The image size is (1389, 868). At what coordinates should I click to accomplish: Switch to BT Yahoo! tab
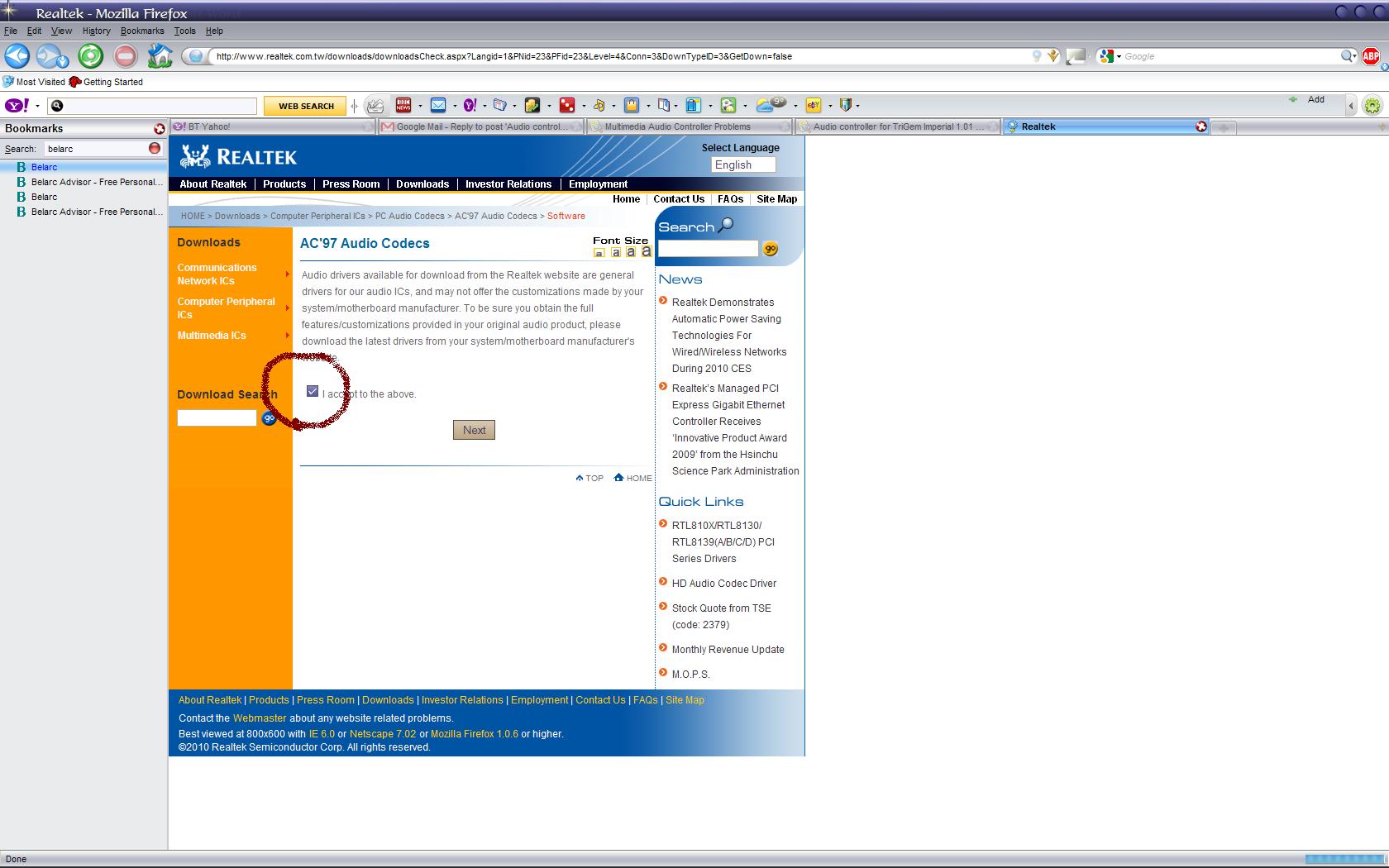[273, 126]
